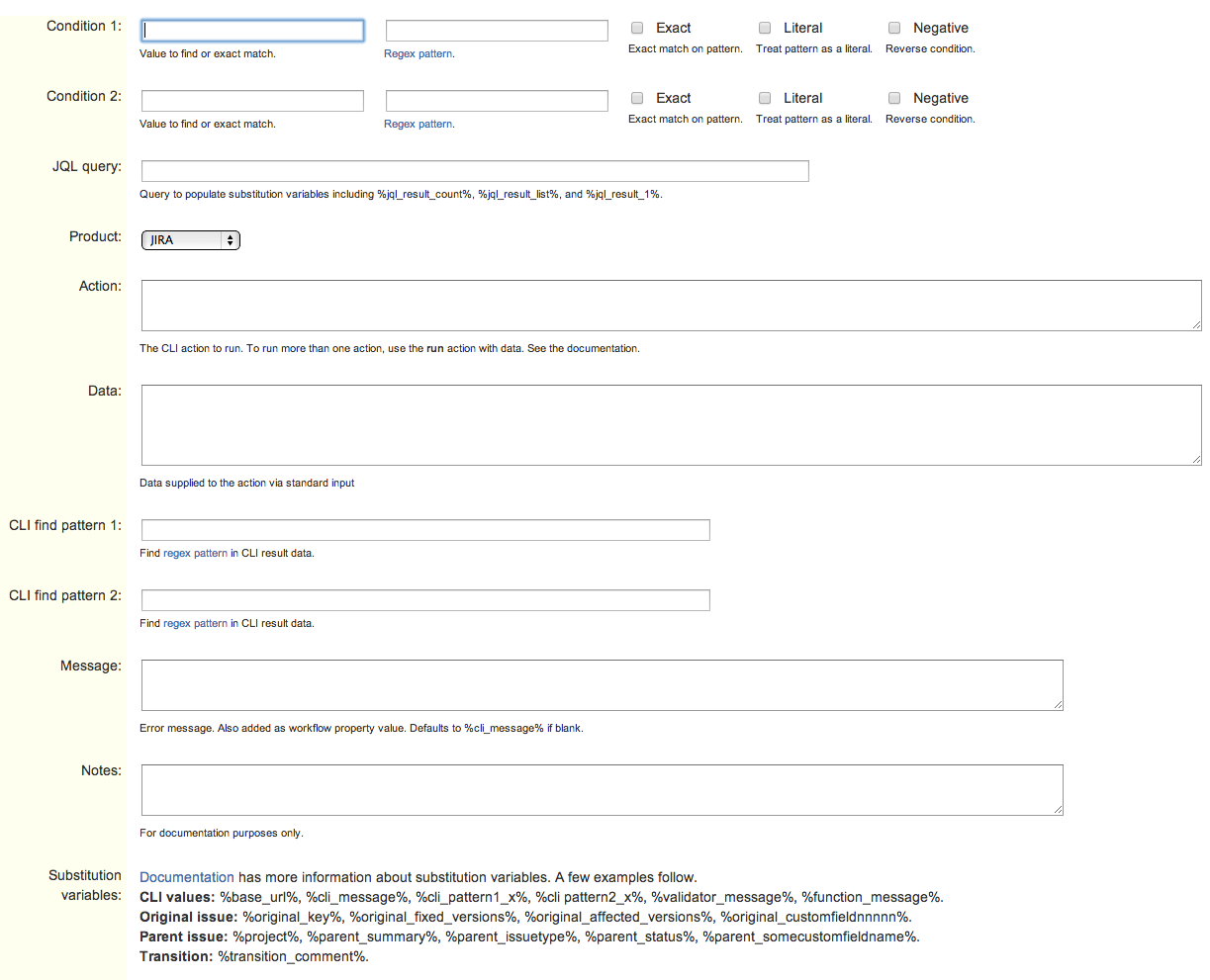
Task: Click 'Data supplied to the action via standard input' text
Action: click(246, 484)
